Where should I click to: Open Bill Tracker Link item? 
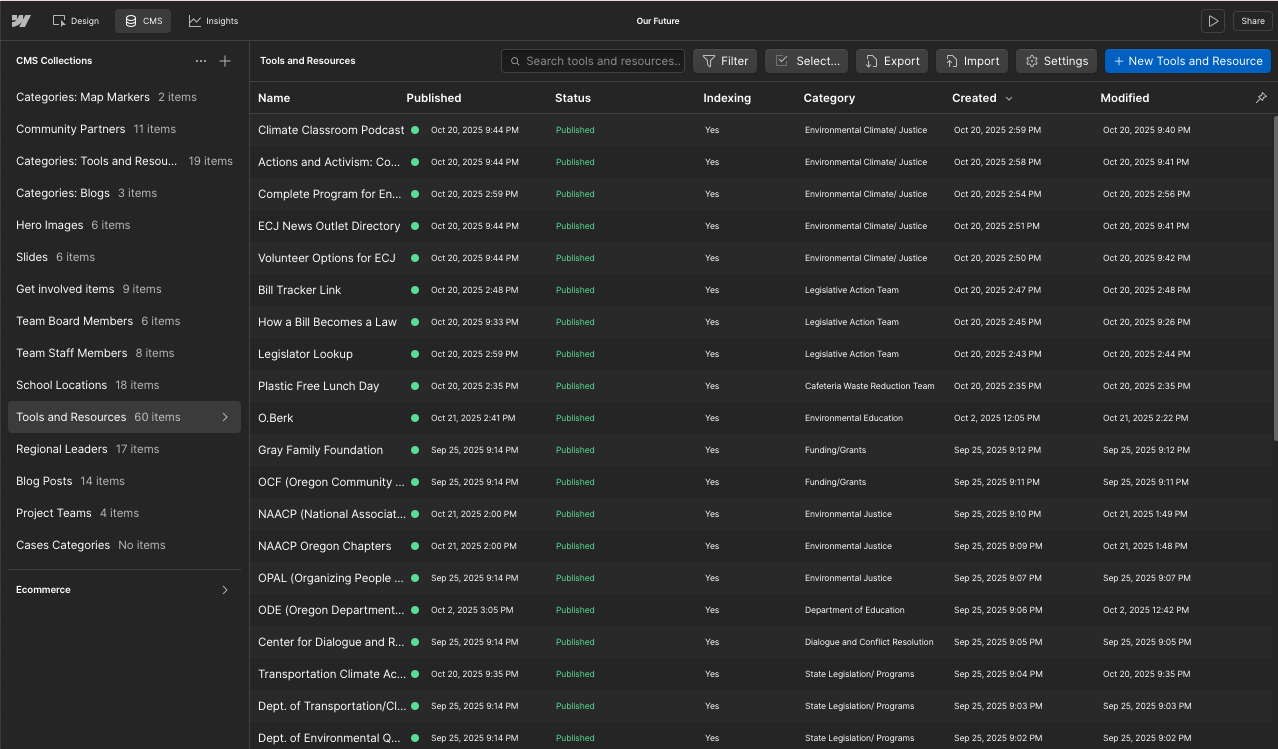pos(299,290)
